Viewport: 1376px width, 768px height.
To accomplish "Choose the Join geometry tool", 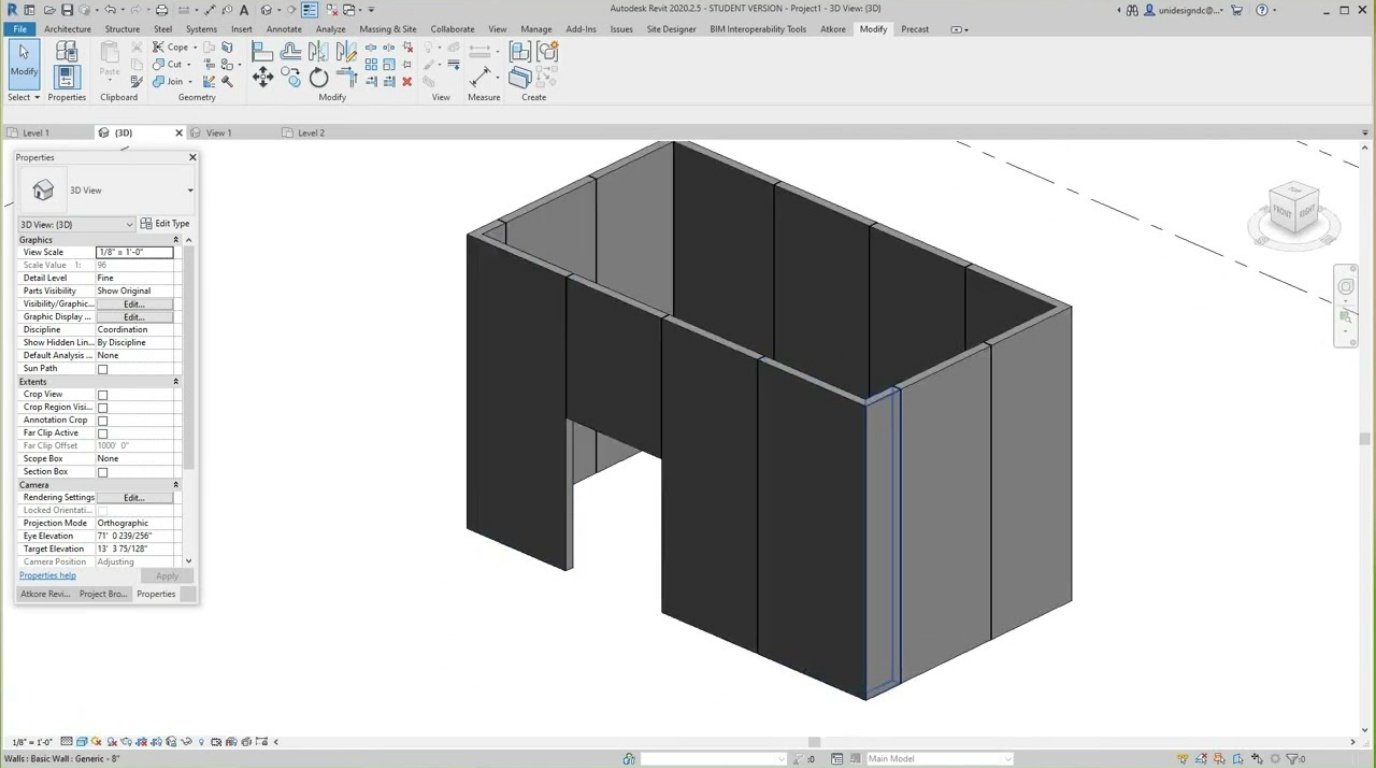I will (x=169, y=81).
